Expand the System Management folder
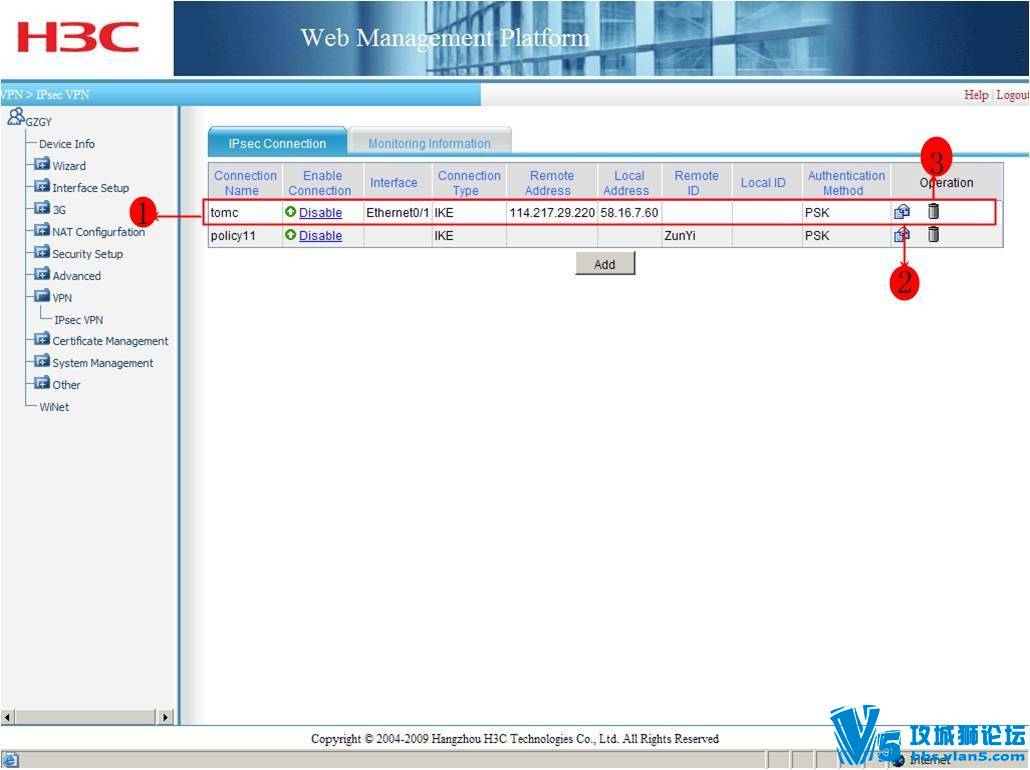Screen dimensions: 1030x770 [x=41, y=361]
